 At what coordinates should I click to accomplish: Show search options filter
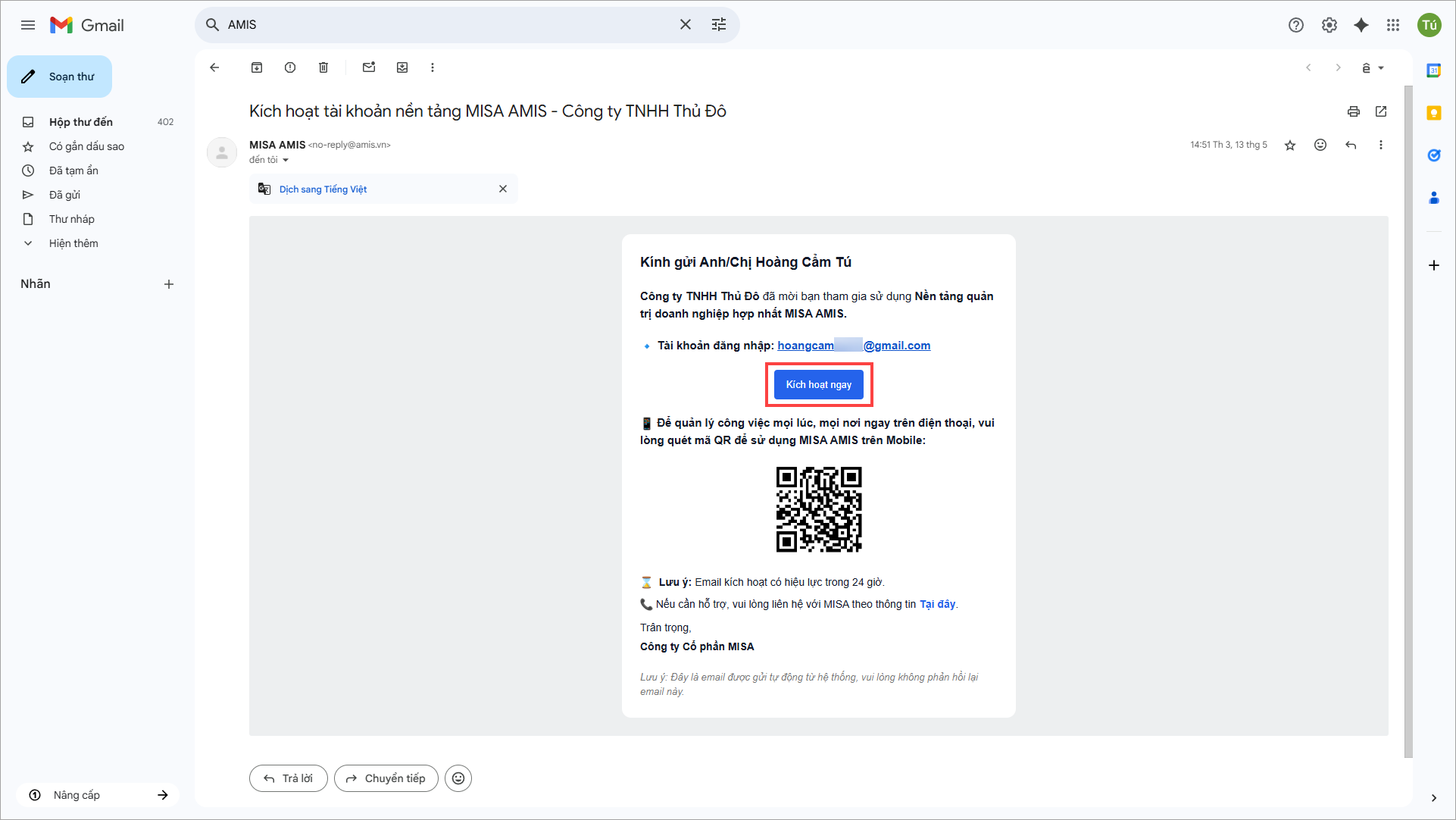point(719,24)
